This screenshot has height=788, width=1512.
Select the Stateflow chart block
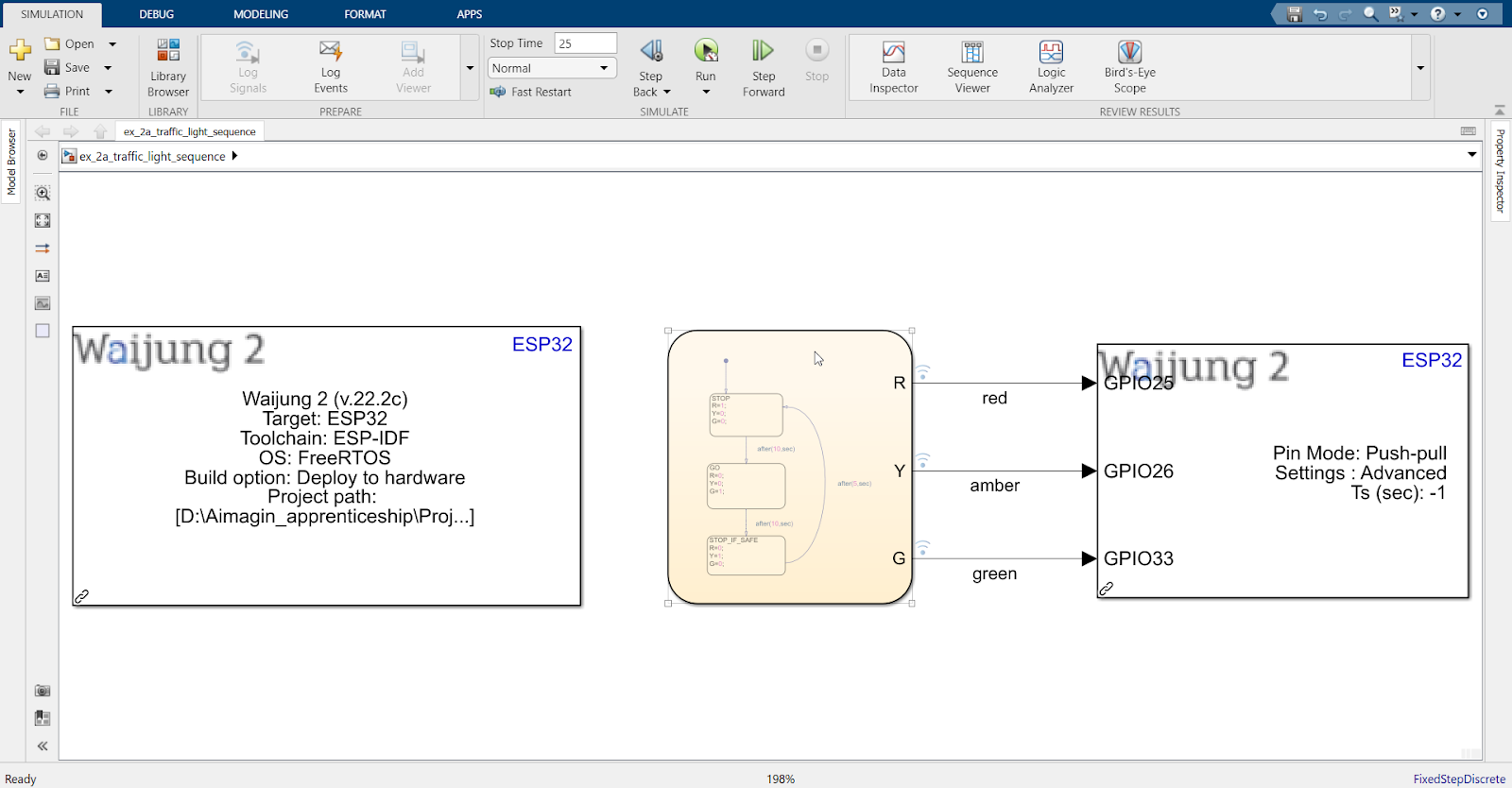tap(790, 467)
